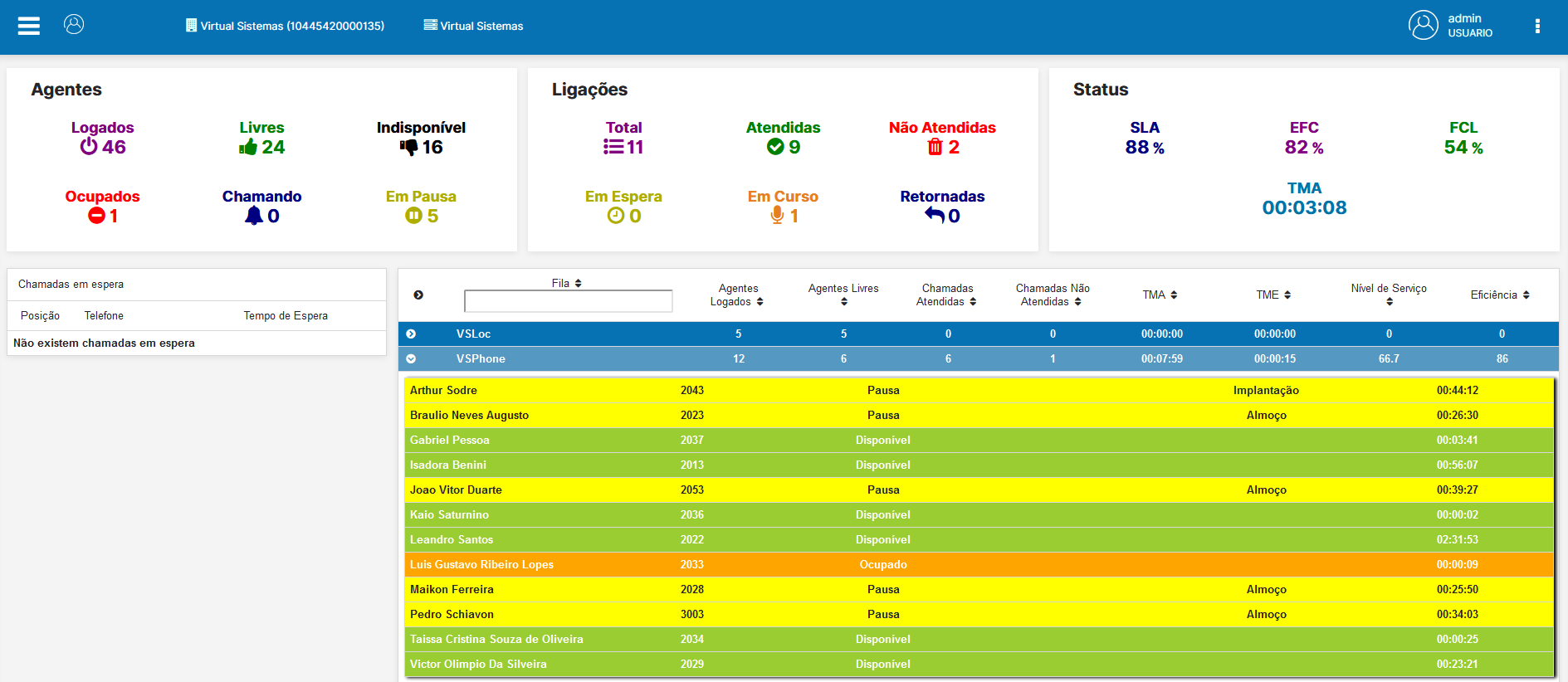Select agent row Taissa Cristina Souza de Oliveira
Viewport: 1568px width, 682px height.
click(x=979, y=639)
